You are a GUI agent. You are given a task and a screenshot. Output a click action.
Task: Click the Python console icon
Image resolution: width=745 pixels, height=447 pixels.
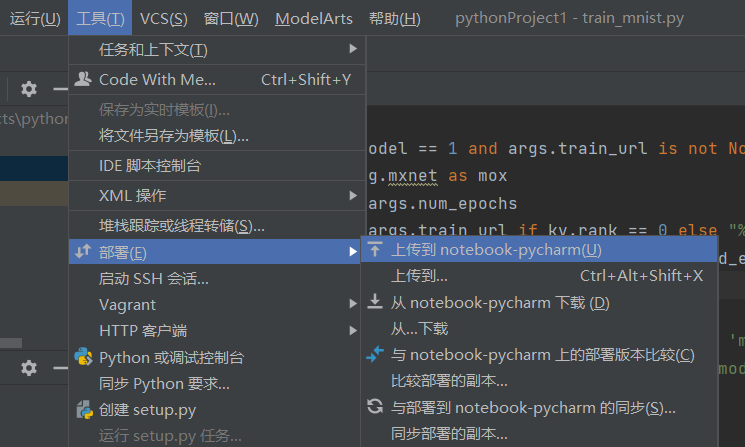84,357
